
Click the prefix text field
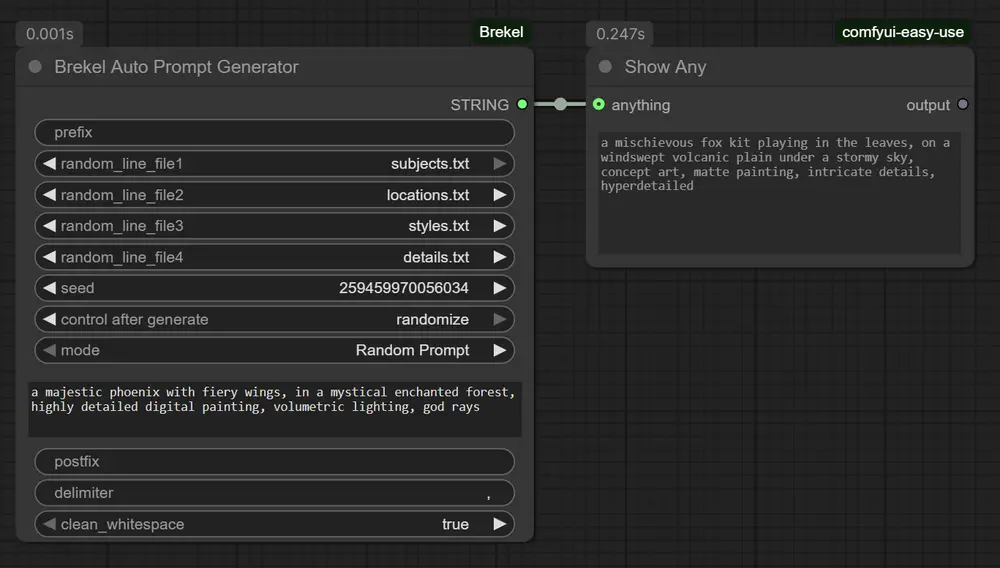(x=274, y=133)
